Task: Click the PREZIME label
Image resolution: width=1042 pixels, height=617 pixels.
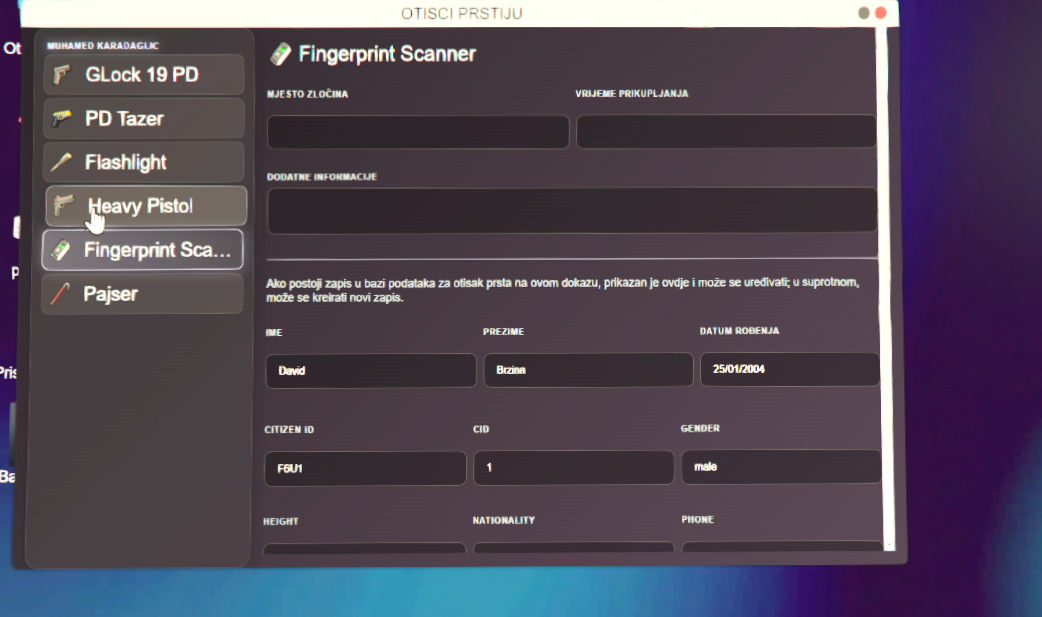Action: [x=503, y=331]
